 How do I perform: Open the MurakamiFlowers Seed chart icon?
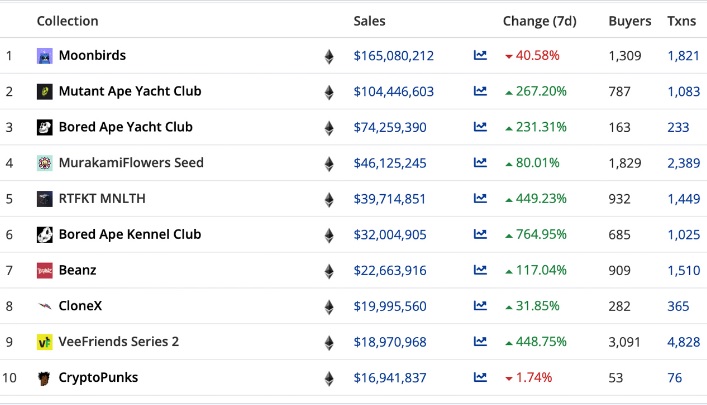point(480,162)
